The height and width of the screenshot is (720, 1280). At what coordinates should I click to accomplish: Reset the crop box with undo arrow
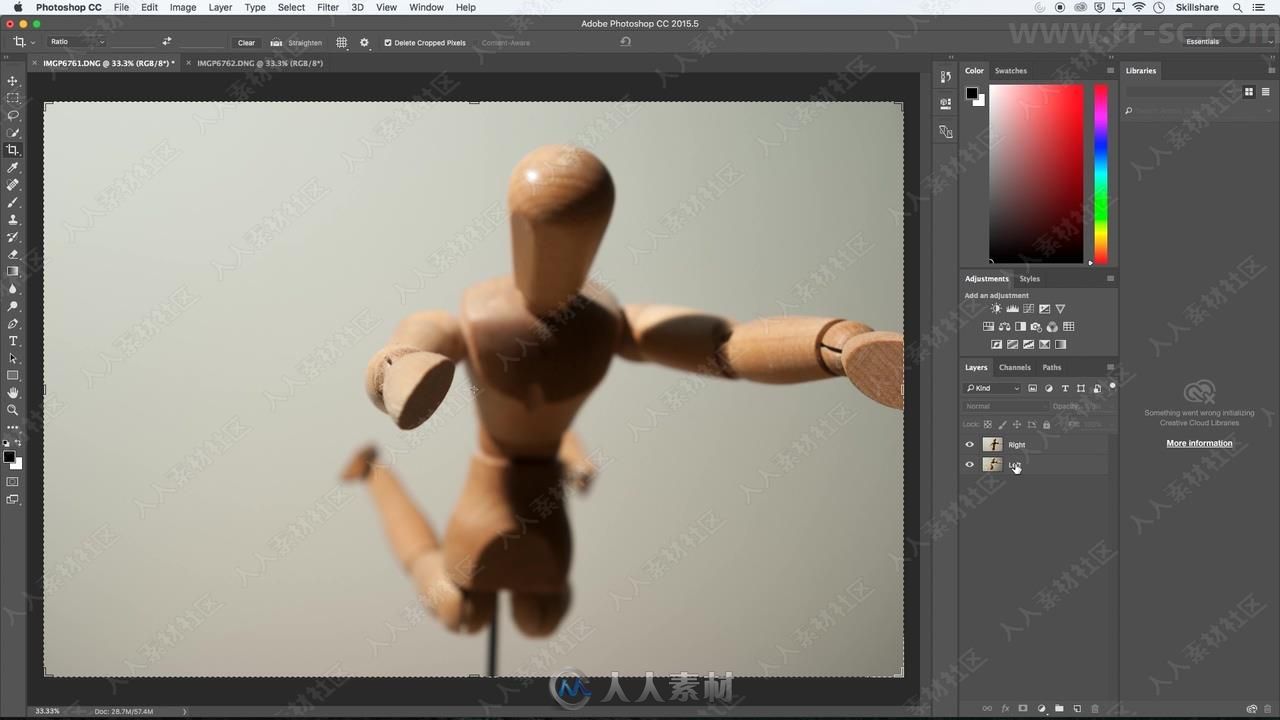(625, 42)
